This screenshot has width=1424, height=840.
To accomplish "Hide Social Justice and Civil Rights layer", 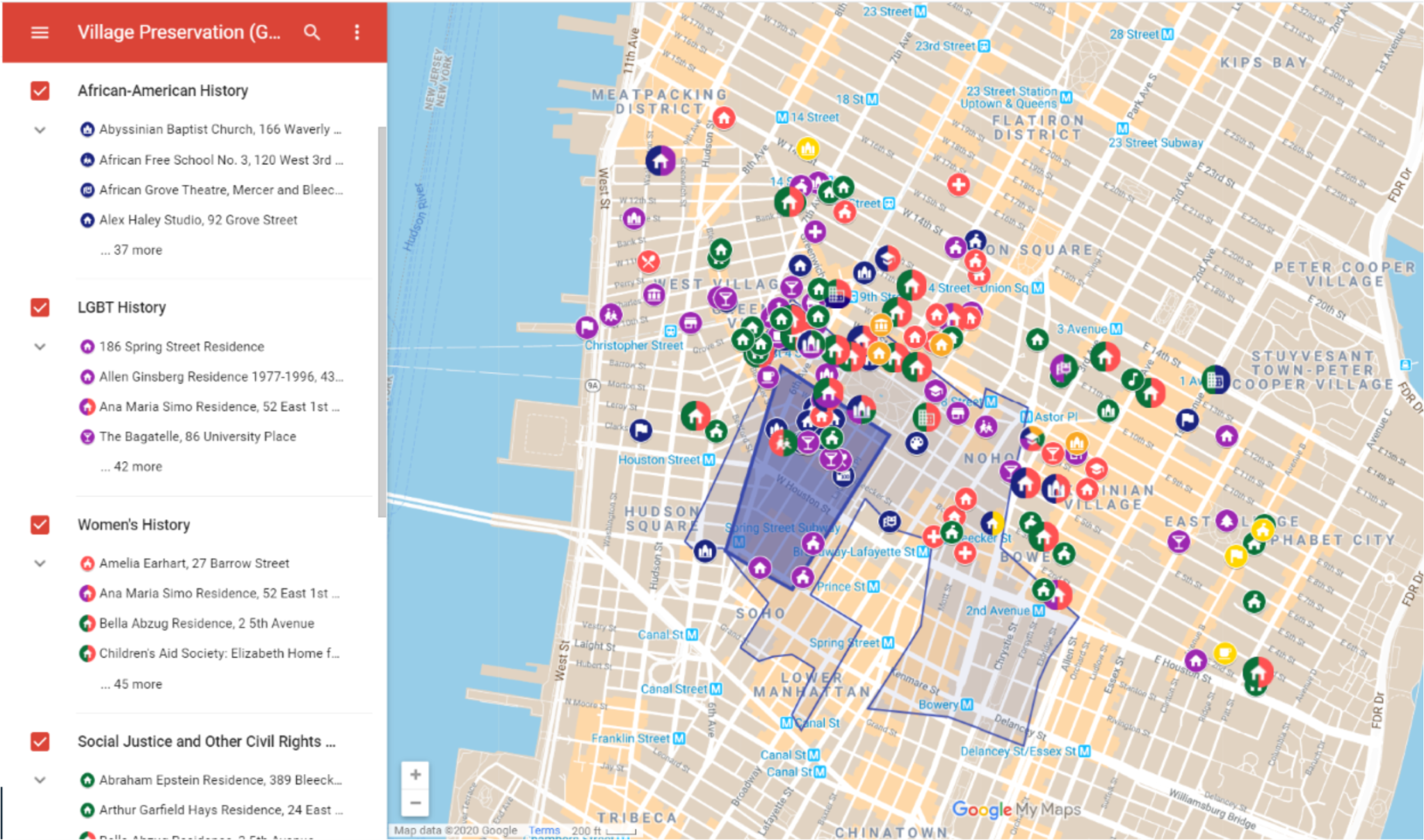I will pos(40,742).
